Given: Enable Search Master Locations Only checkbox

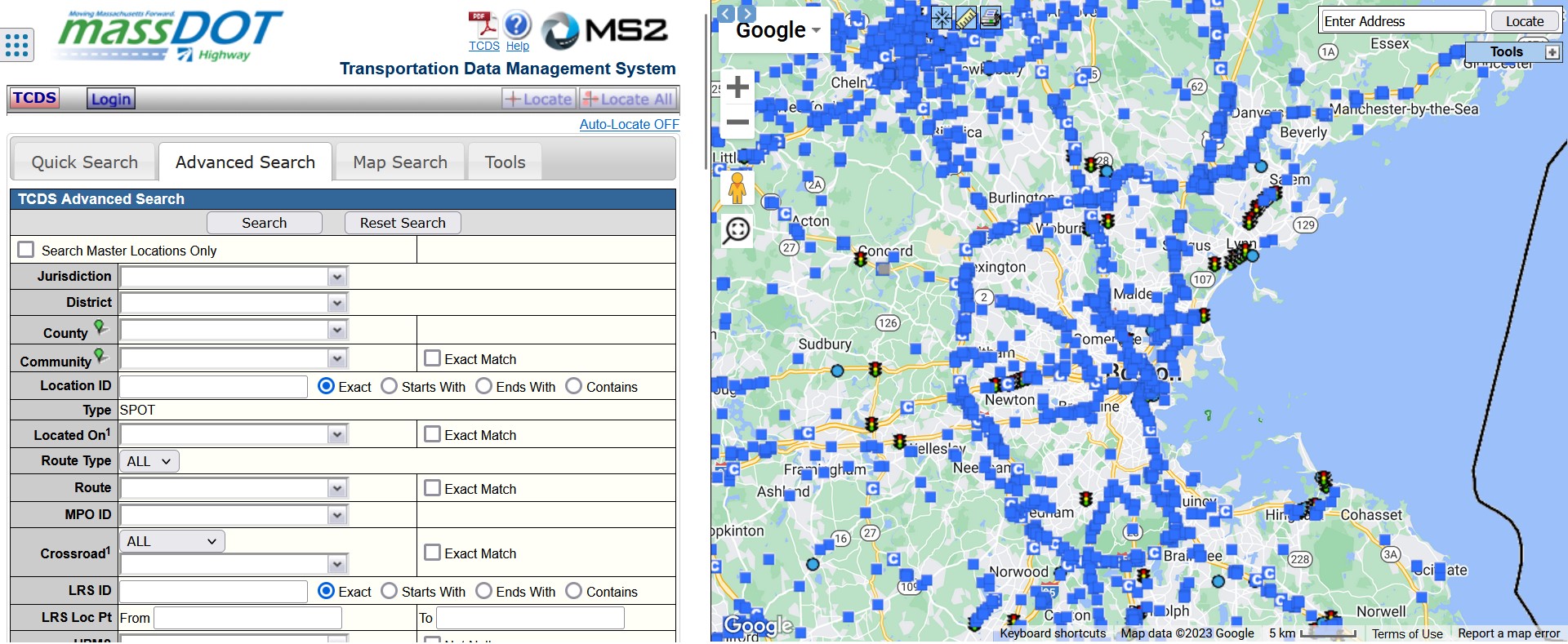Looking at the screenshot, I should pos(26,250).
